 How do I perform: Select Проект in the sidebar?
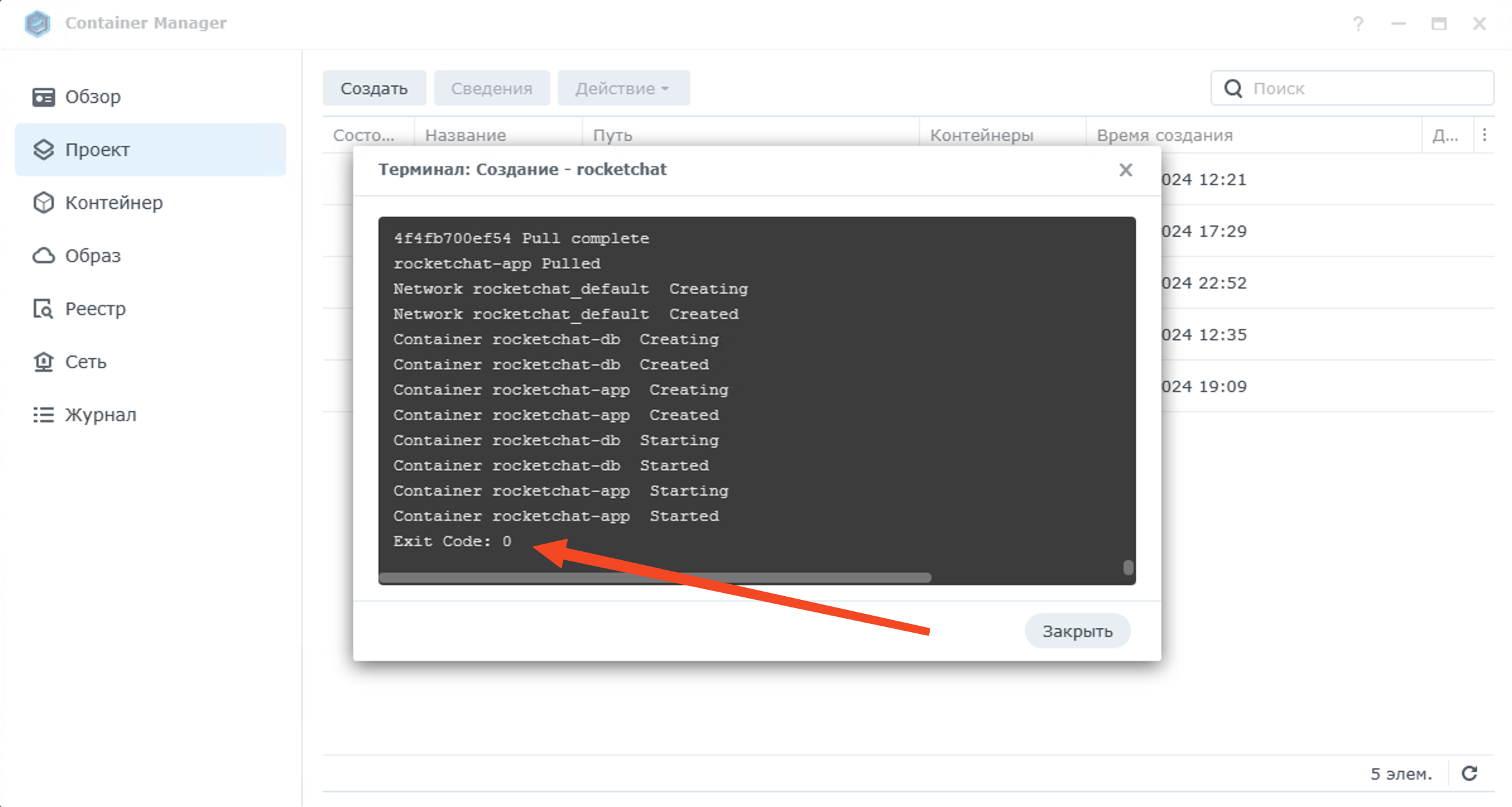tap(150, 150)
